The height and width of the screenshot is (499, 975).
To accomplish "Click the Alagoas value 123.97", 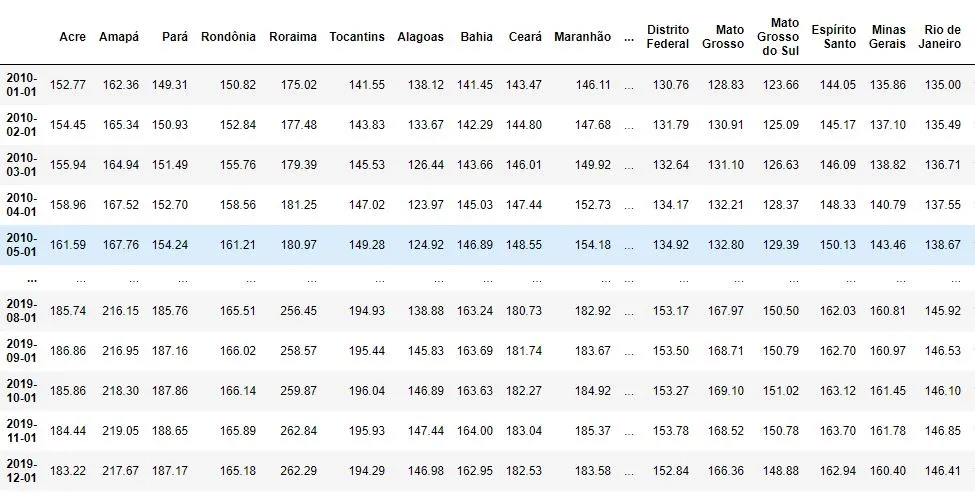I will click(426, 205).
